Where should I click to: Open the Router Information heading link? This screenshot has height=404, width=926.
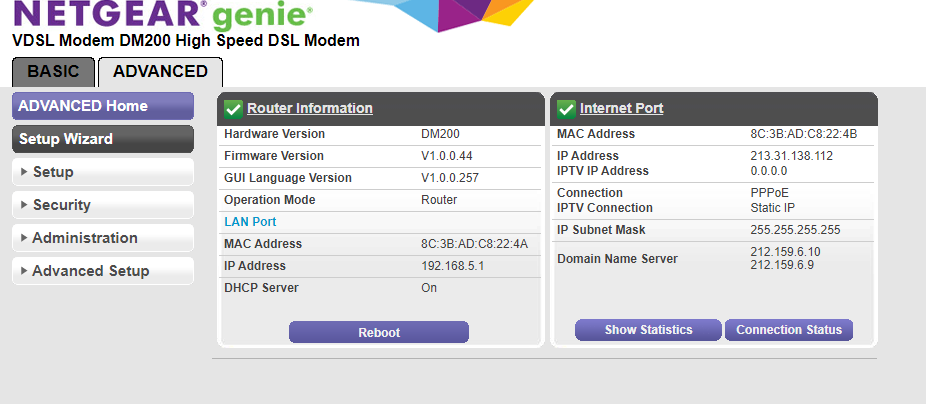310,108
